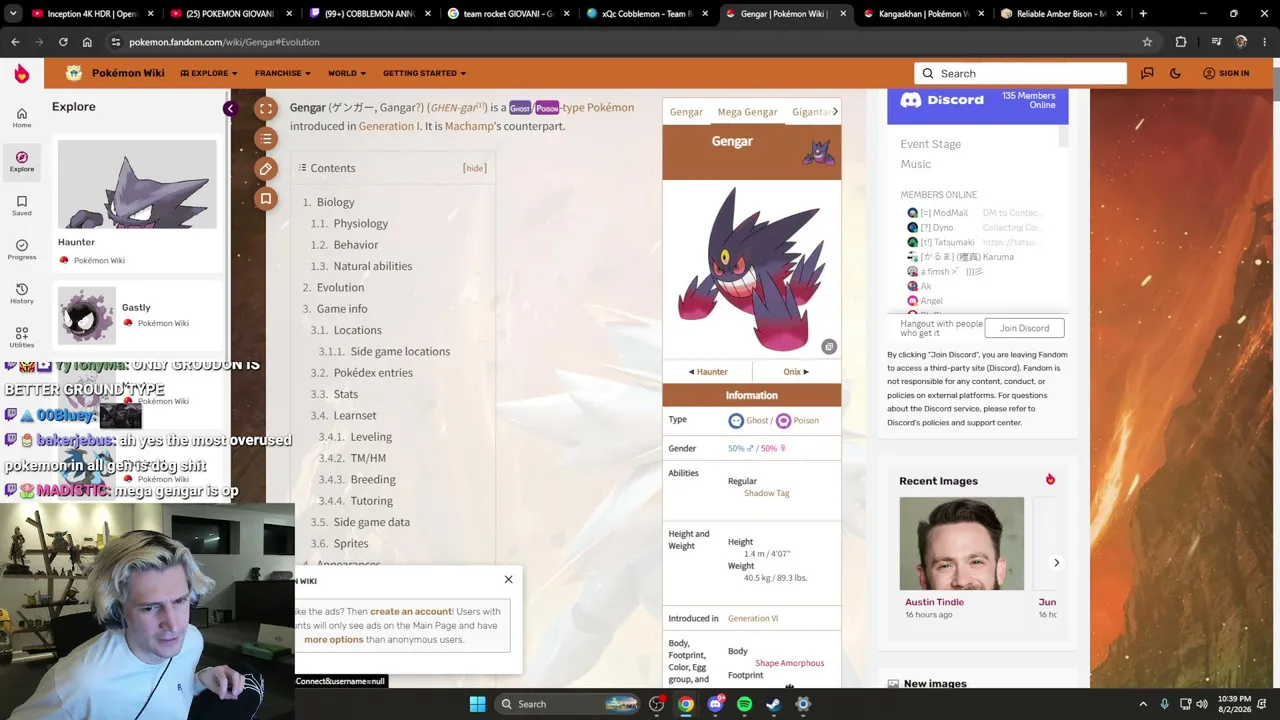This screenshot has width=1280, height=720.
Task: Open the Progress section in sidebar
Action: click(x=22, y=249)
